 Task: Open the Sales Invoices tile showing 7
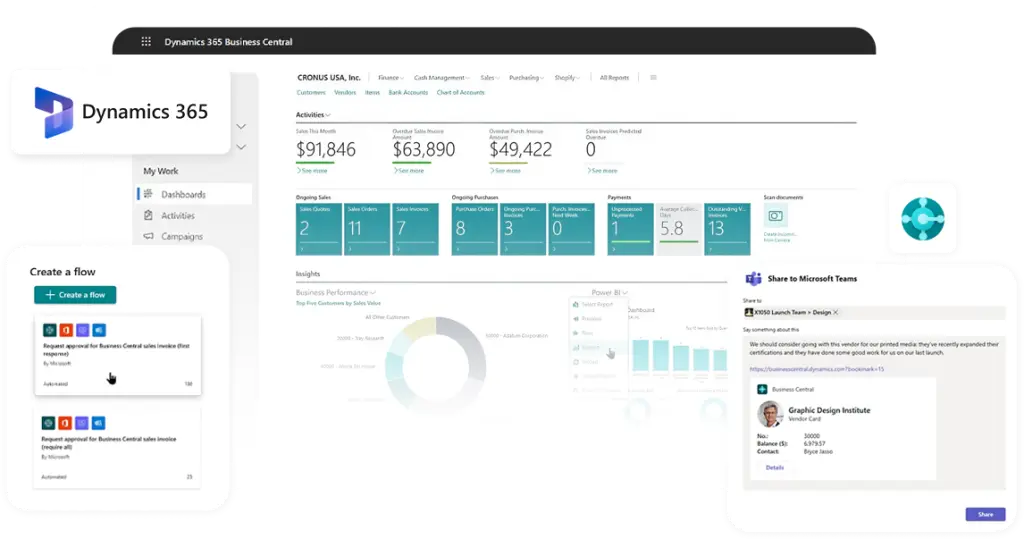point(415,229)
